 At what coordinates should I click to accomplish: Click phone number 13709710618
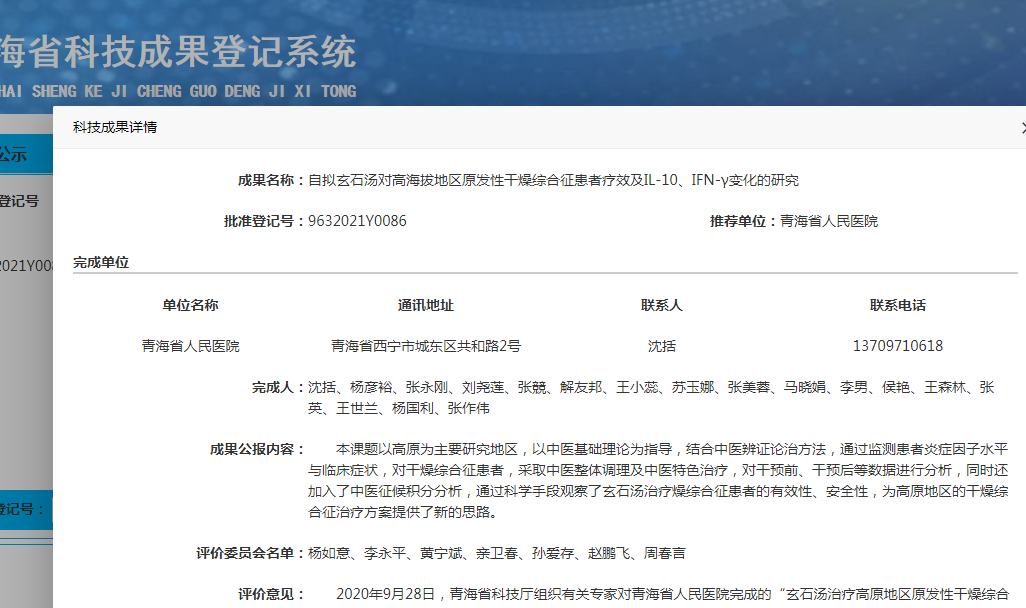pyautogui.click(x=897, y=346)
